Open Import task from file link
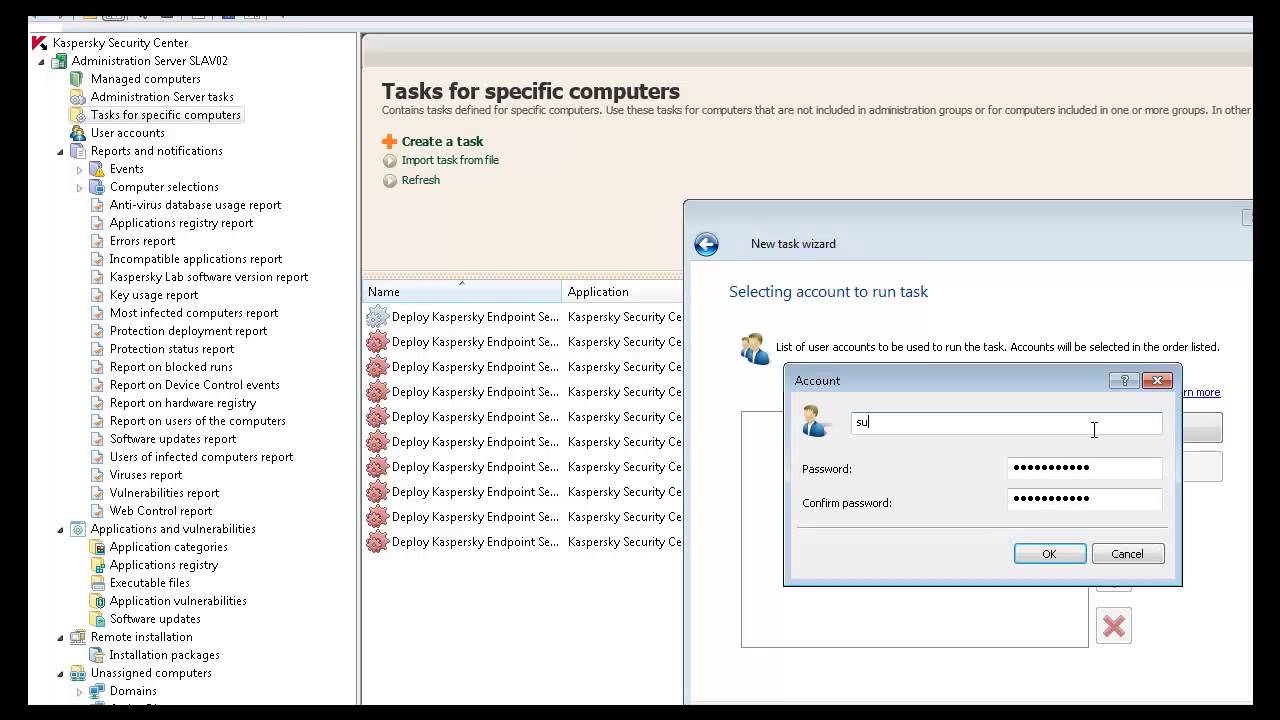This screenshot has height=720, width=1280. [x=450, y=160]
